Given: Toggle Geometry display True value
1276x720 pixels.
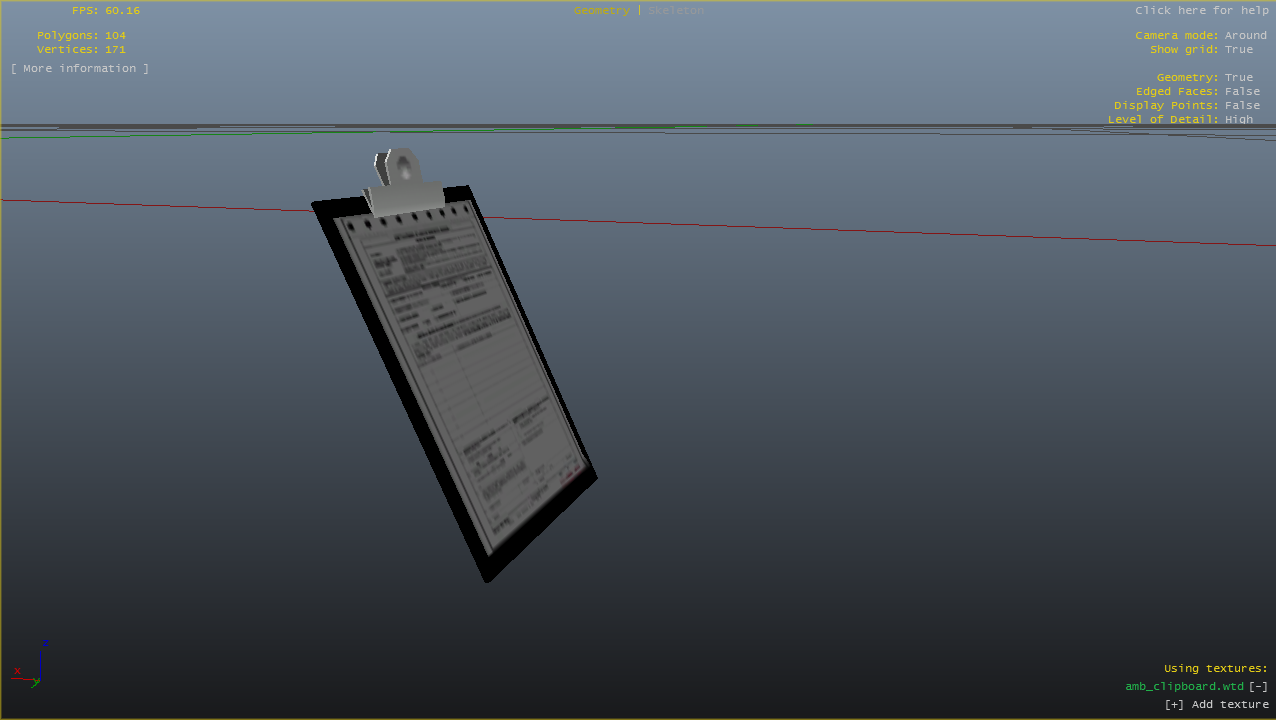Looking at the screenshot, I should click(x=1238, y=78).
